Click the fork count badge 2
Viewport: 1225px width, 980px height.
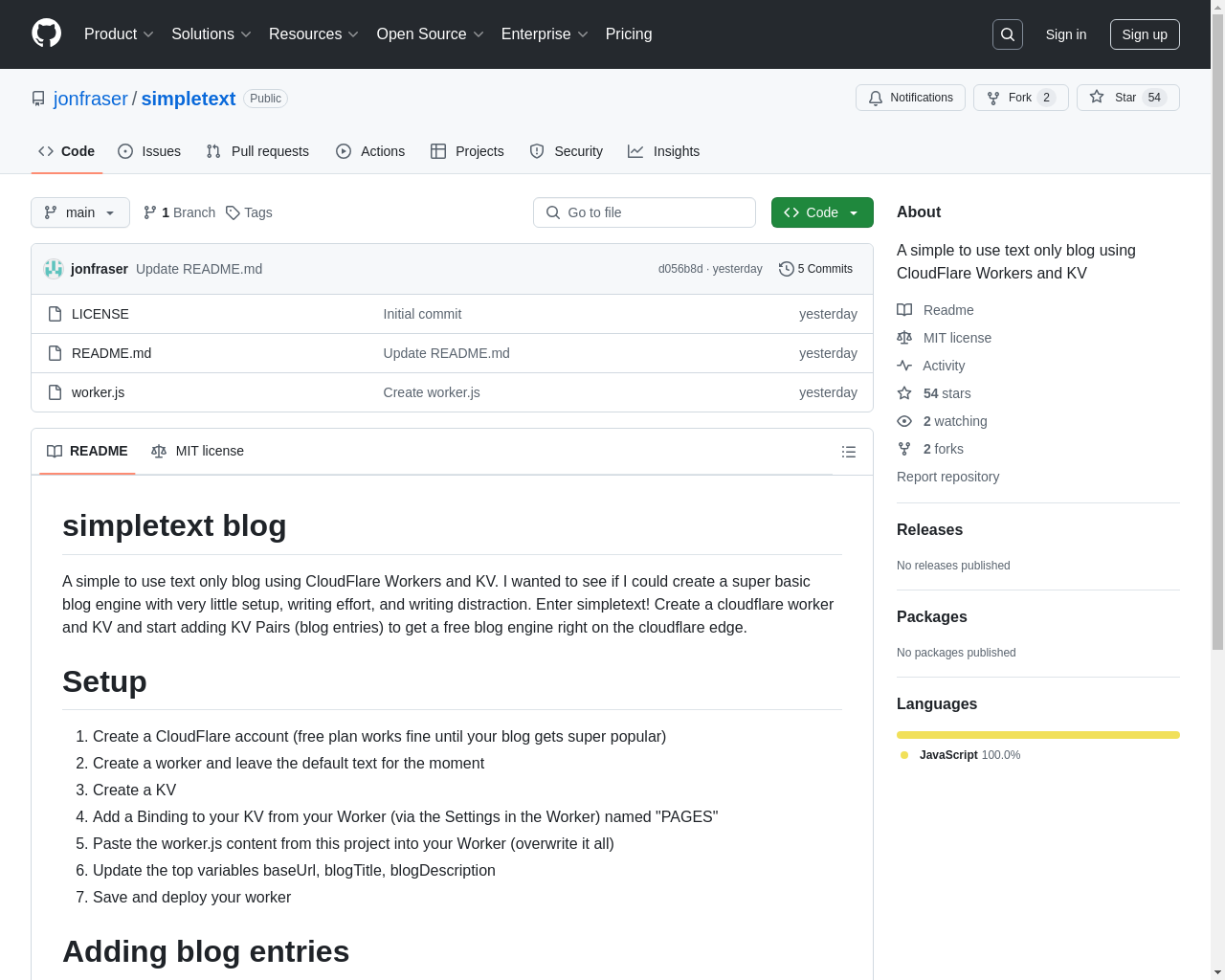coord(1046,98)
